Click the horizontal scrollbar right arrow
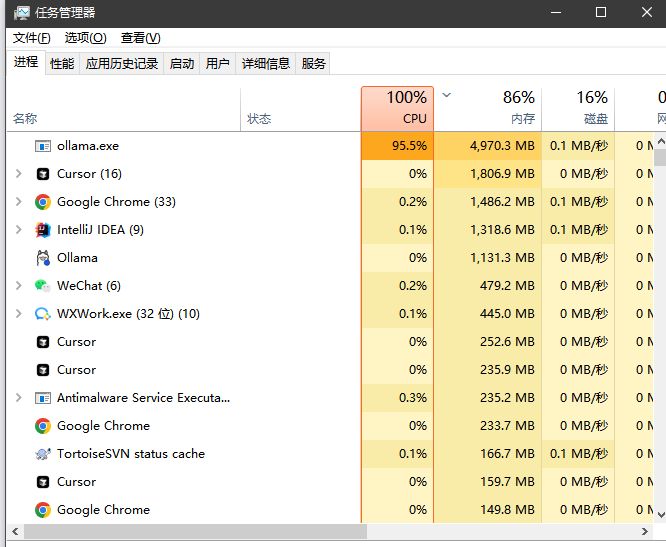666x547 pixels. (x=645, y=531)
